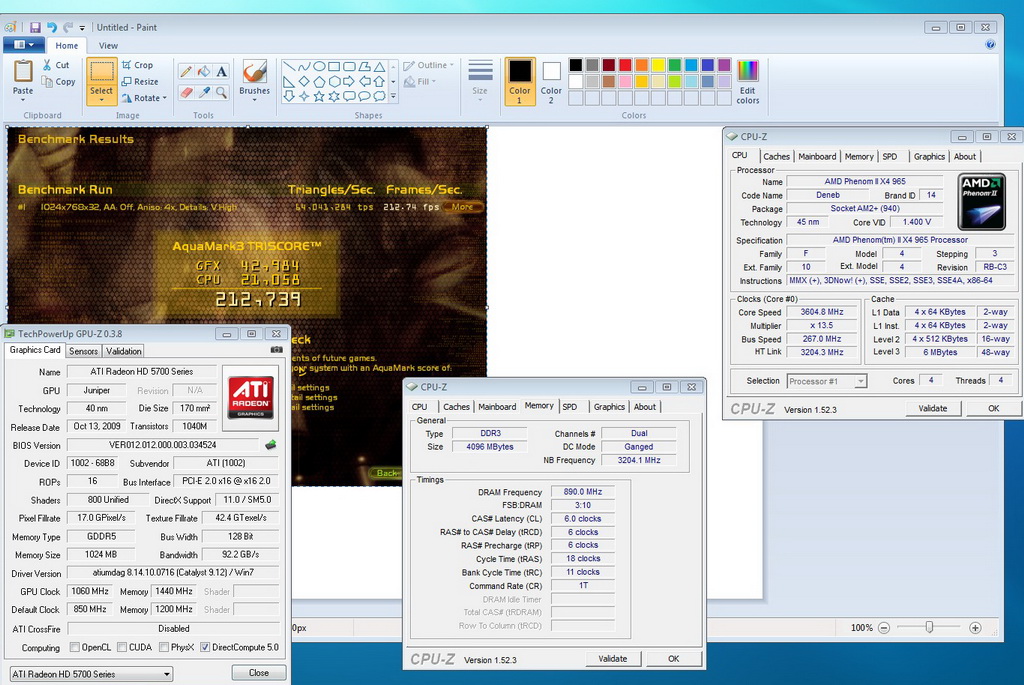Select the Magnifier tool in Paint
1024x685 pixels.
(x=222, y=93)
